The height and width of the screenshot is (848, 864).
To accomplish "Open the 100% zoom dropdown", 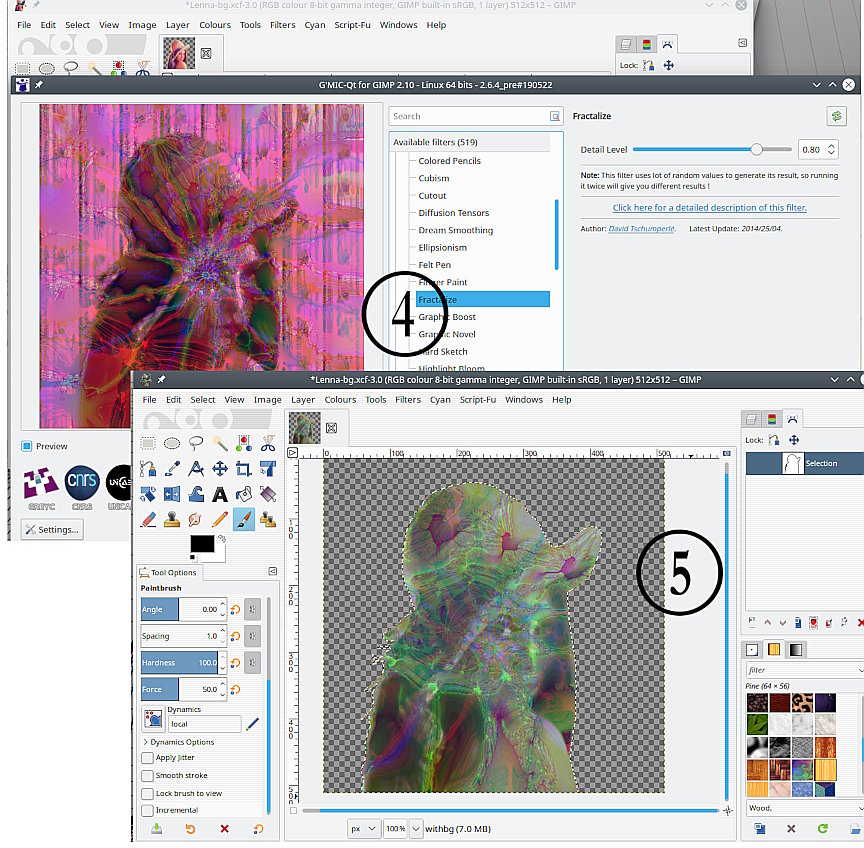I will pyautogui.click(x=416, y=829).
